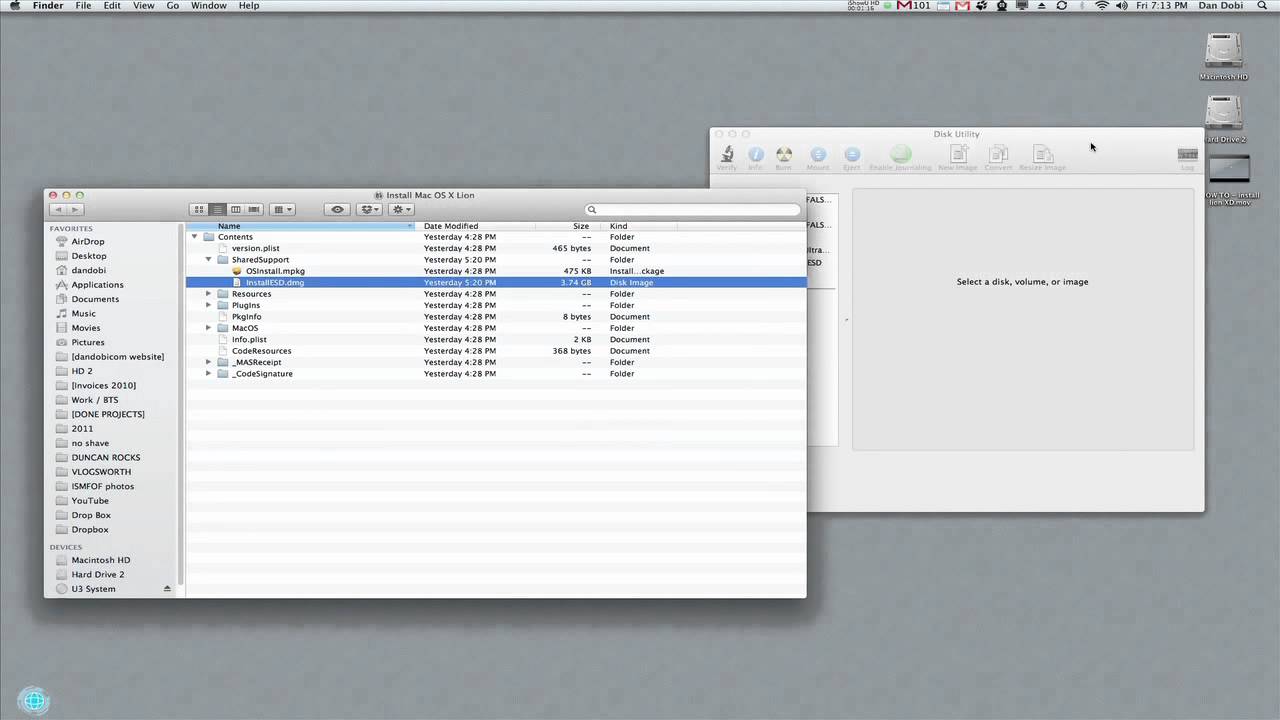Open the Go menu
Screen dimensions: 1280x720
[173, 6]
